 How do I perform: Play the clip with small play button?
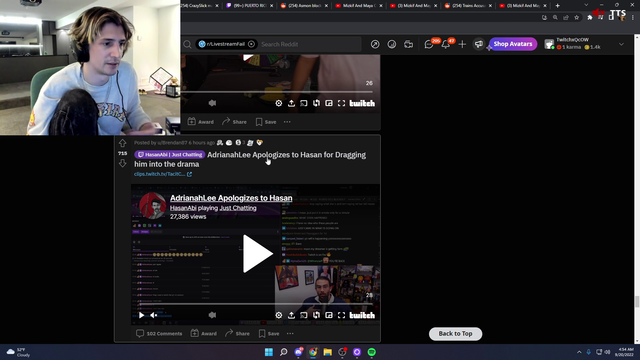coord(141,315)
